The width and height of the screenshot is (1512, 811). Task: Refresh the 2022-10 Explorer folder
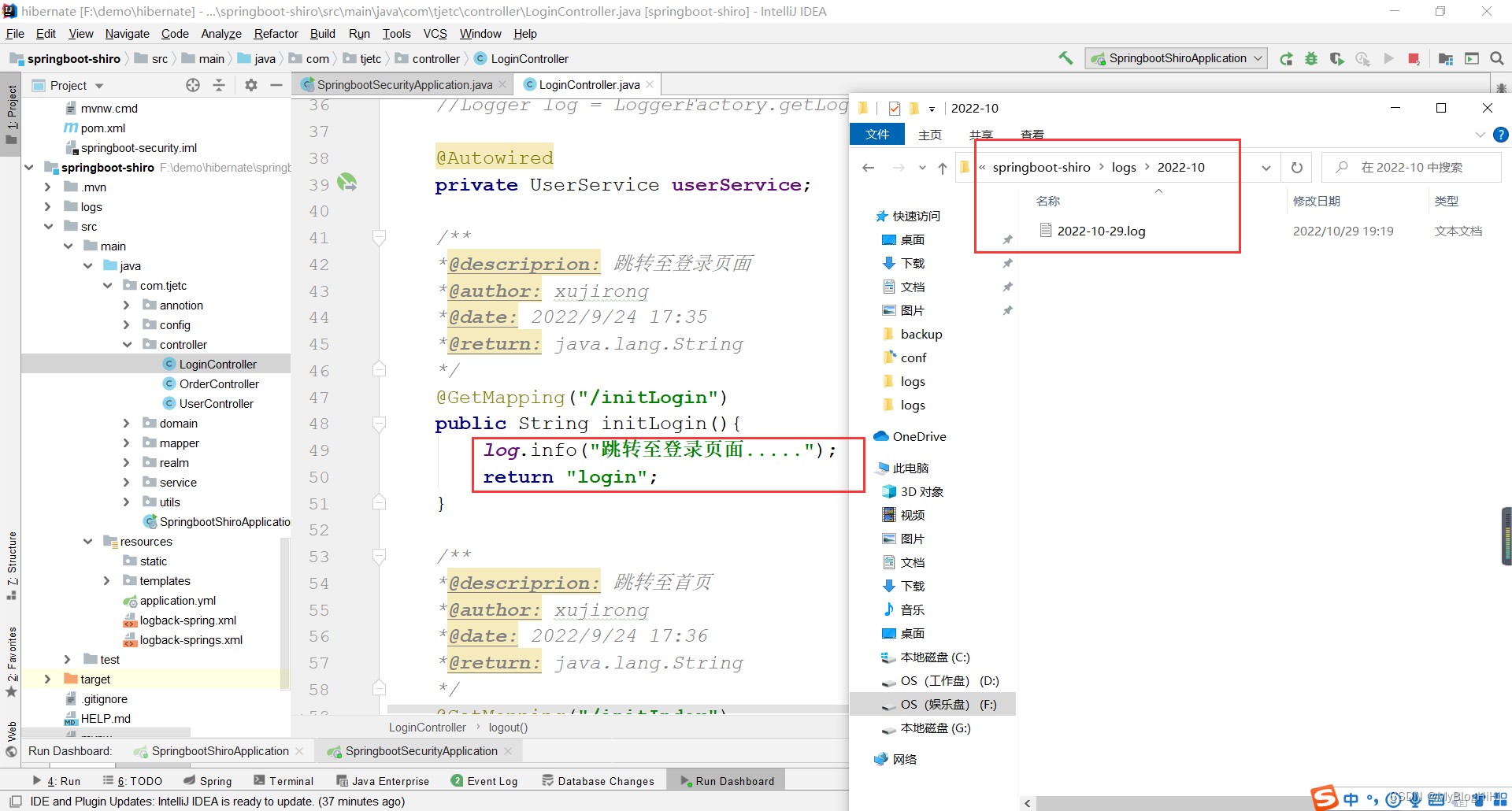[1297, 168]
